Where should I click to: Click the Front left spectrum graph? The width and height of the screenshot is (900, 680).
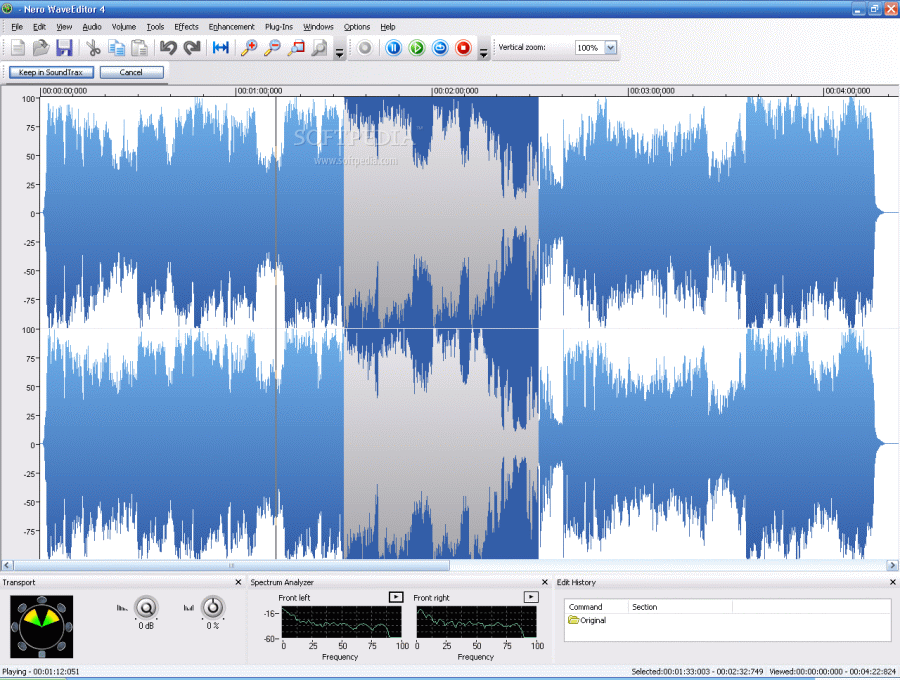(342, 622)
